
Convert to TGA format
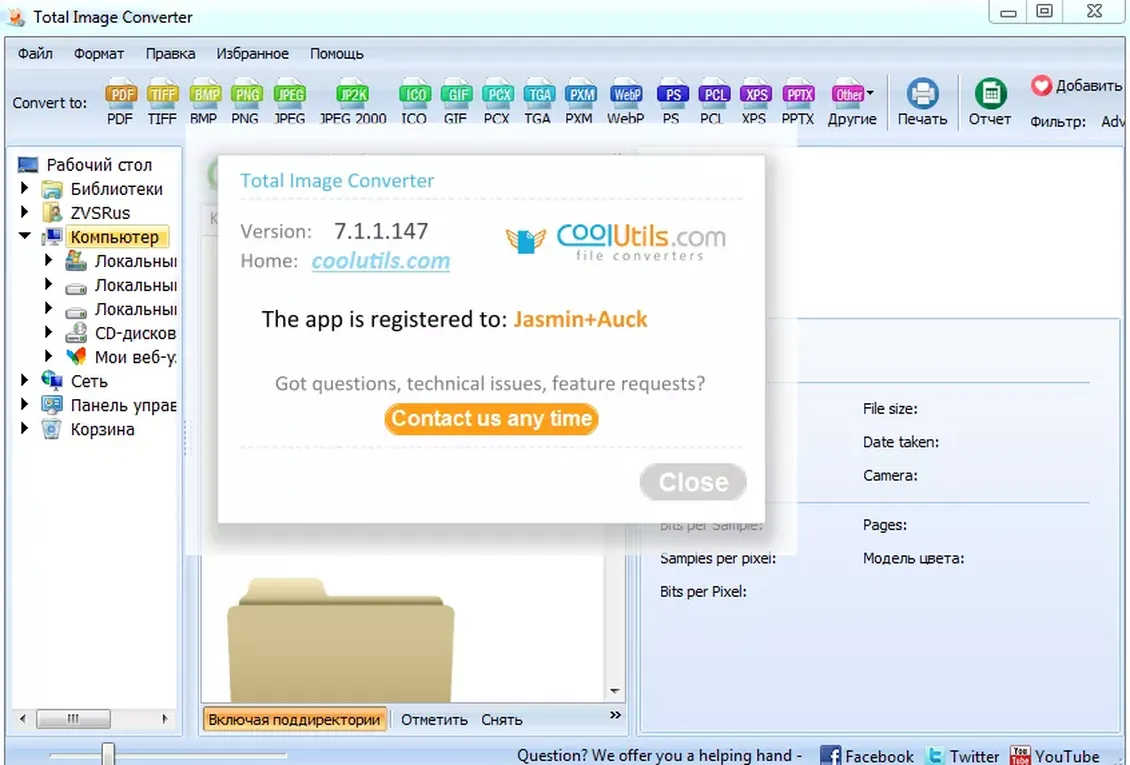[x=538, y=102]
